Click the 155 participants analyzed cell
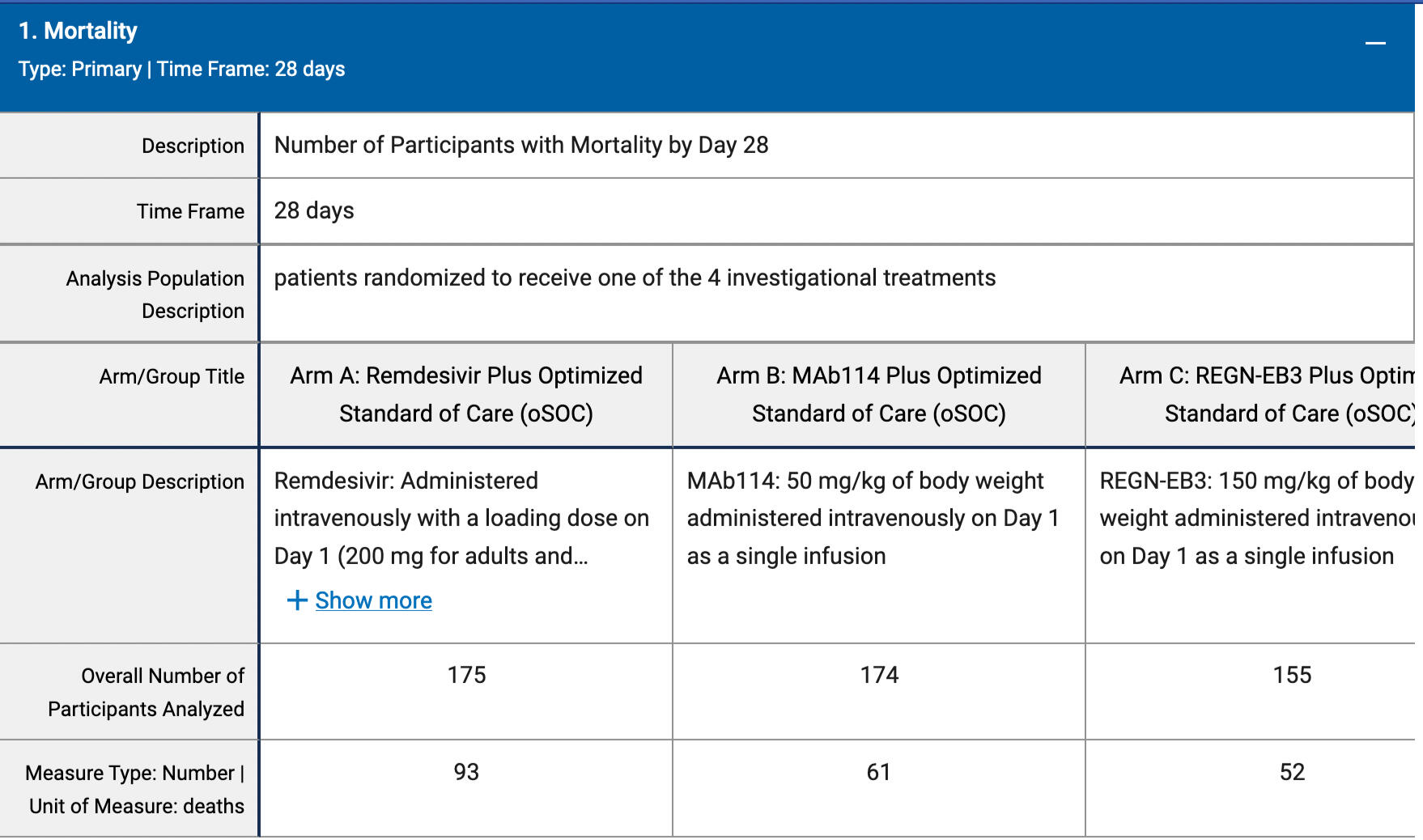This screenshot has height=840, width=1423. [1292, 675]
